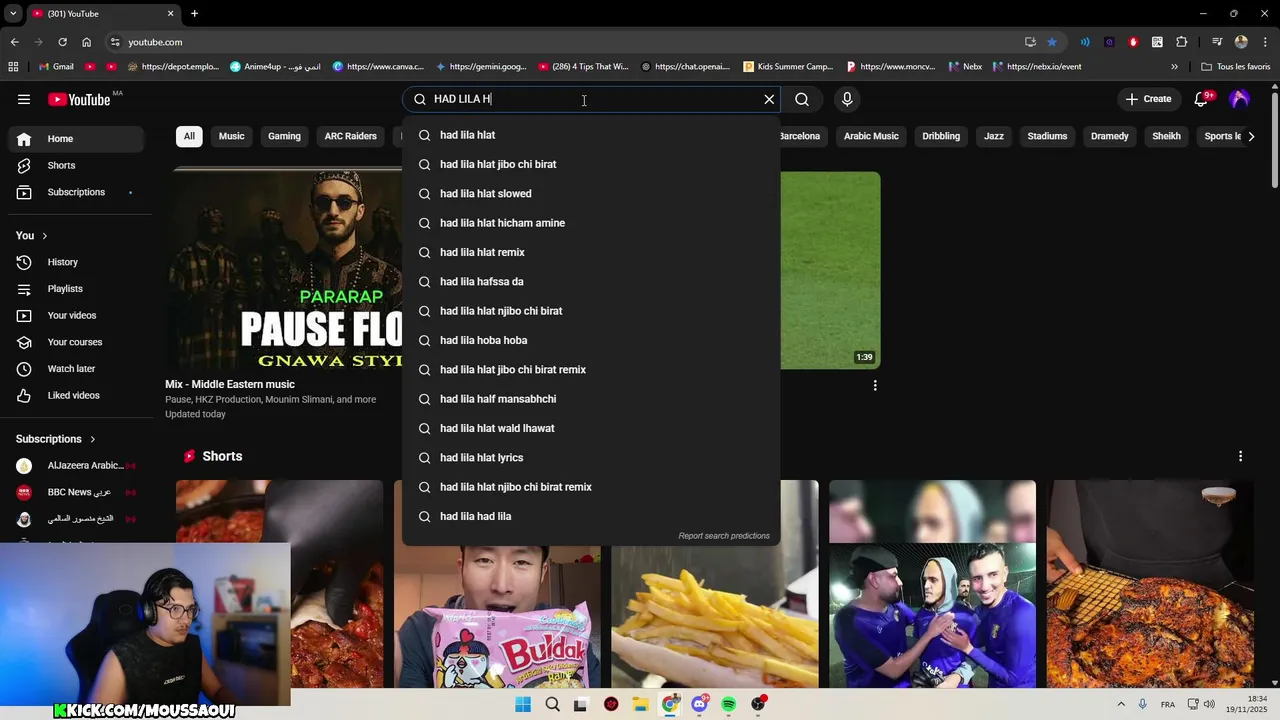Viewport: 1280px width, 720px height.
Task: Open Tous les favoris bookmarks folder
Action: tap(1236, 67)
